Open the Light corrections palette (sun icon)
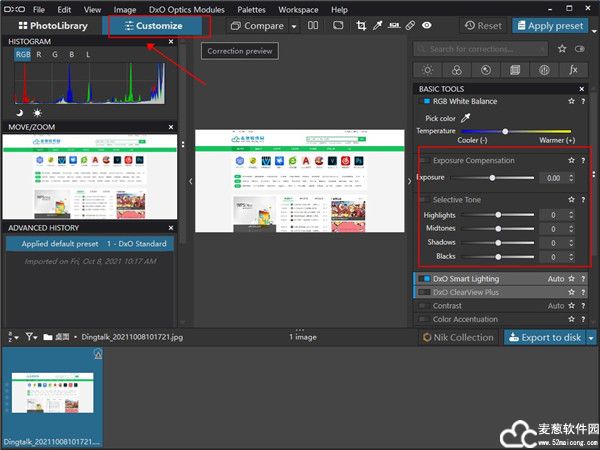The width and height of the screenshot is (600, 450). point(428,70)
